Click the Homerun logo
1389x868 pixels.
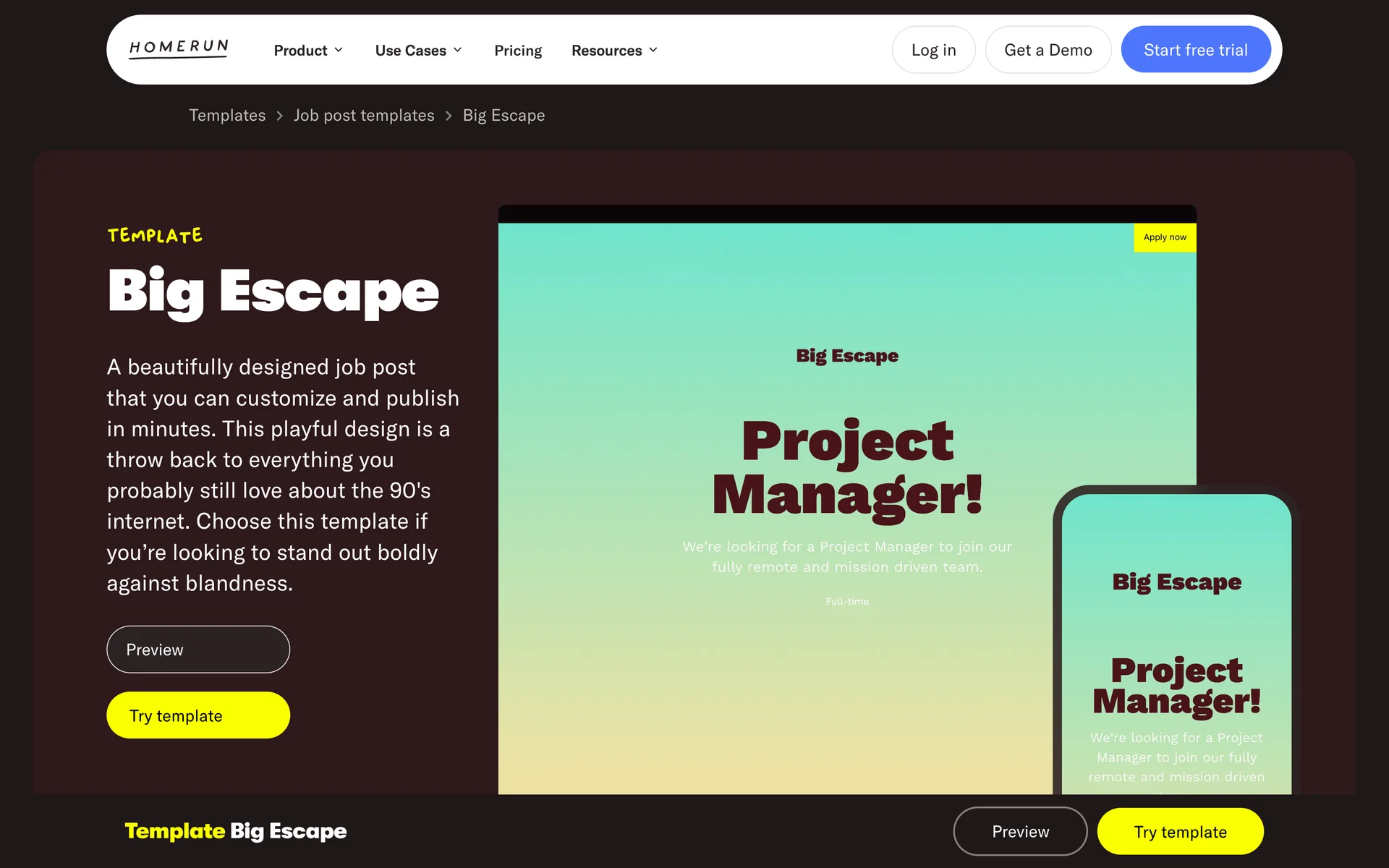coord(179,49)
